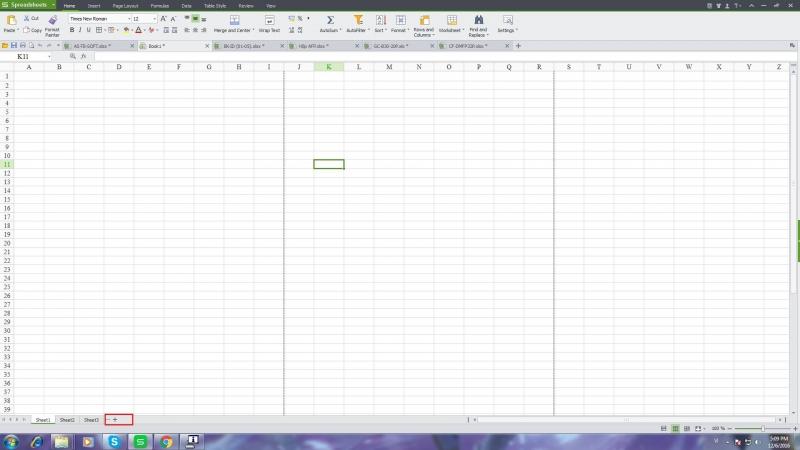Open the Worksheet tool icon

click(x=452, y=20)
